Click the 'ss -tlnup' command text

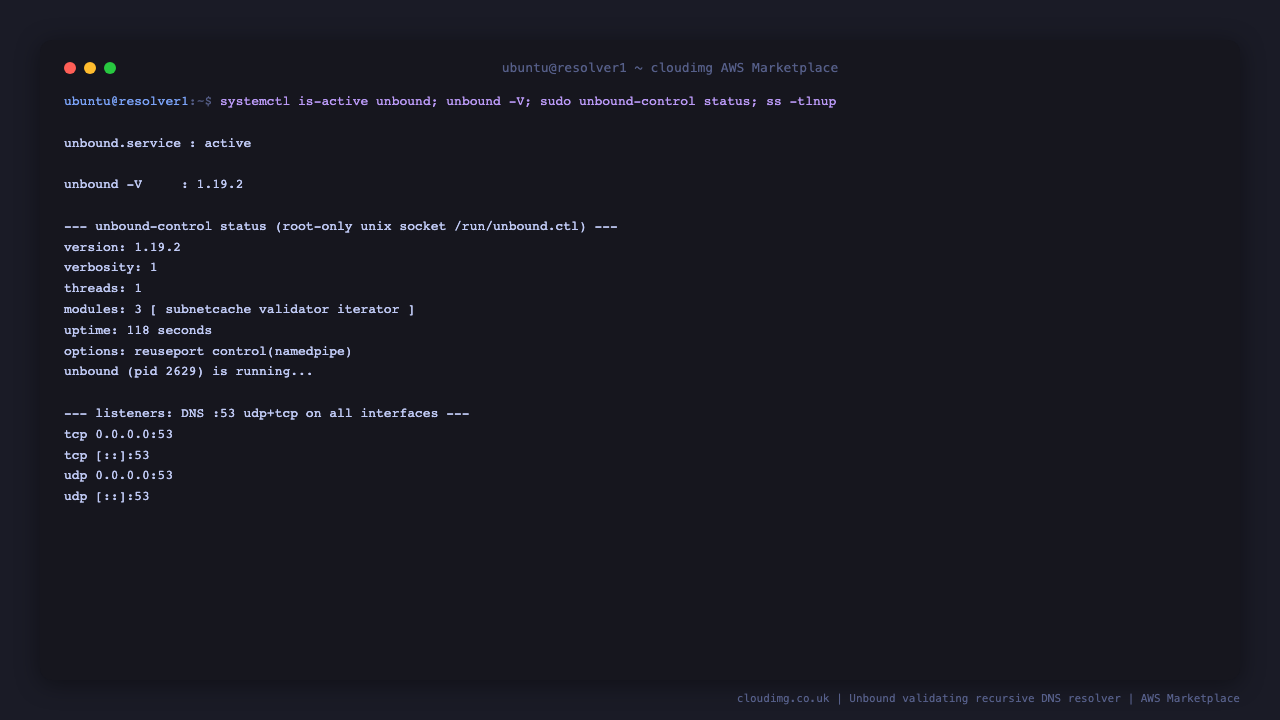pos(801,101)
